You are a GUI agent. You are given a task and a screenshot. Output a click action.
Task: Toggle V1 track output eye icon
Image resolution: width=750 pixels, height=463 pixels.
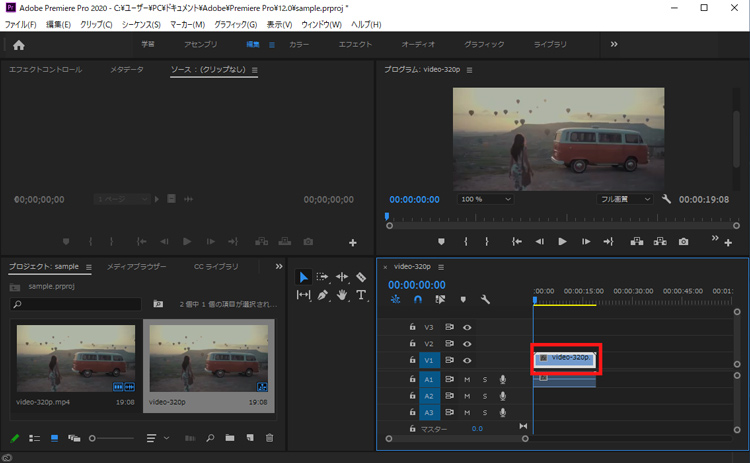(466, 360)
